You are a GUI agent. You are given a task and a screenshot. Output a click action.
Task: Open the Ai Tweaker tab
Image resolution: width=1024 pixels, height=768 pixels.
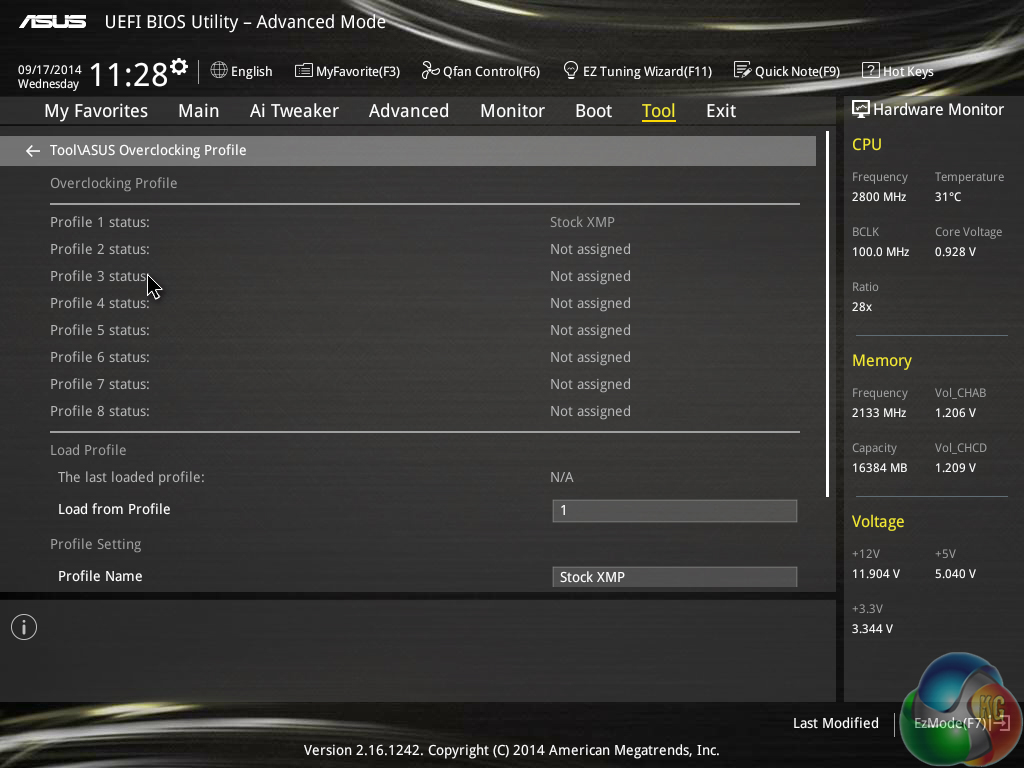click(294, 111)
